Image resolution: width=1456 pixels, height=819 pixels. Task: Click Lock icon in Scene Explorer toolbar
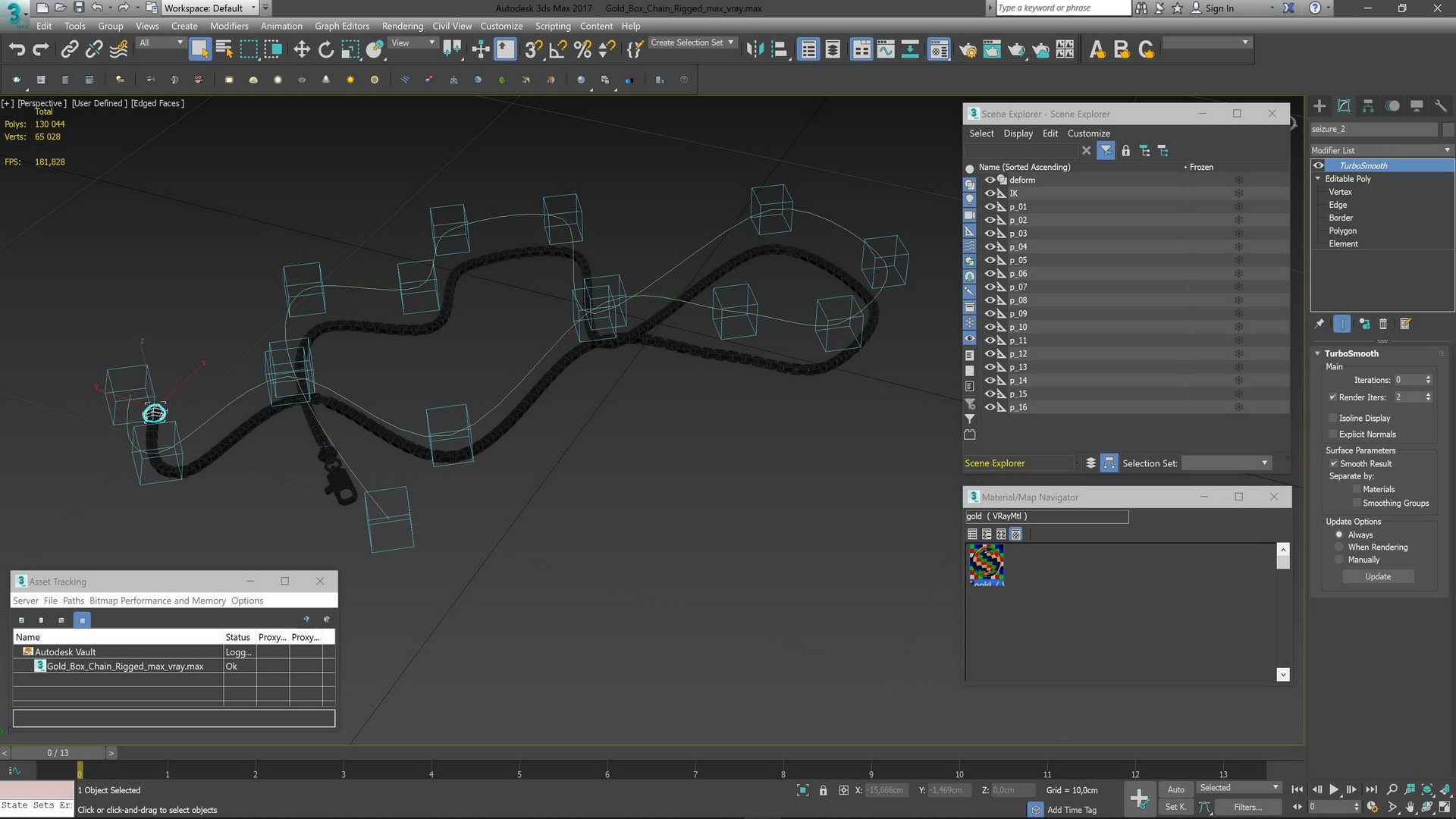pos(1125,151)
